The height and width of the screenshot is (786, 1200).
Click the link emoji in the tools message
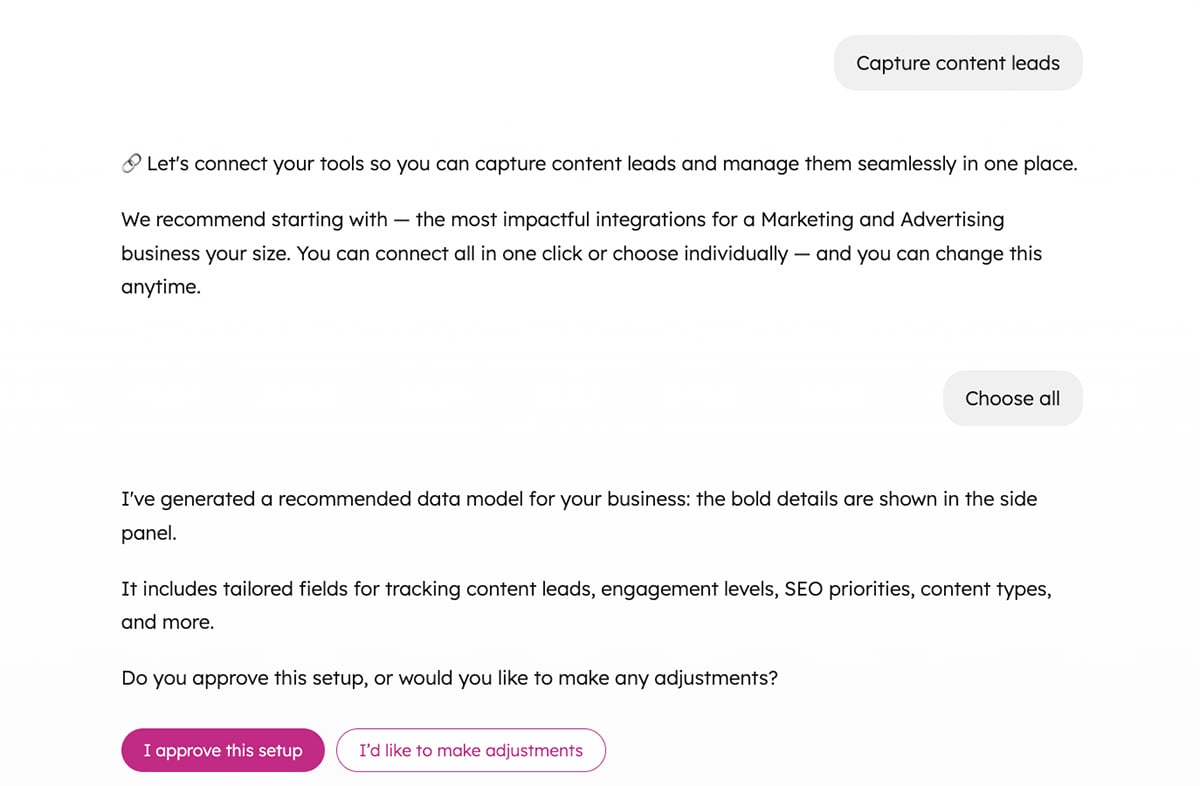point(131,162)
